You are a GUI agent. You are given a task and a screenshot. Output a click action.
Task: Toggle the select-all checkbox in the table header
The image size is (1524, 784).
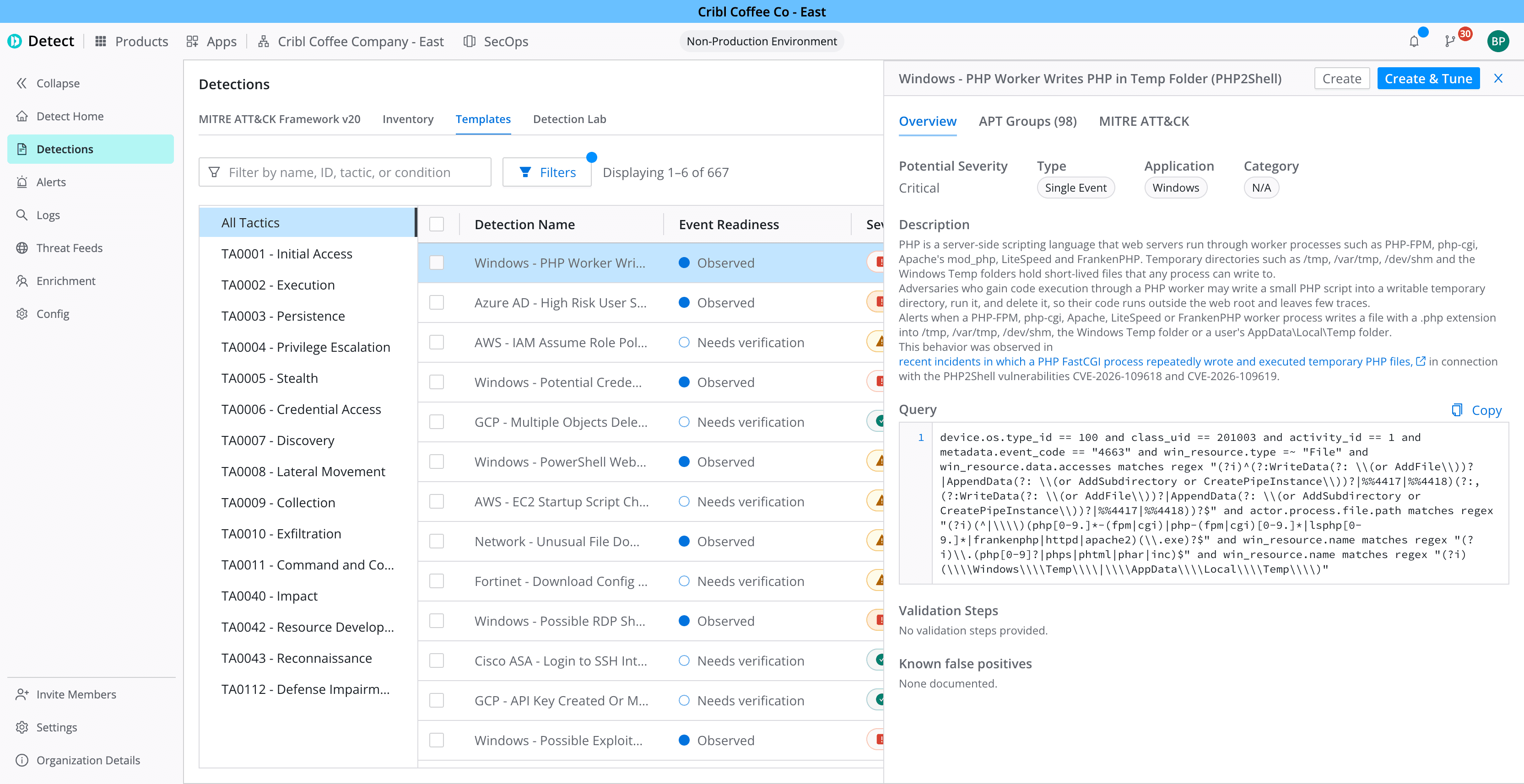click(x=437, y=225)
